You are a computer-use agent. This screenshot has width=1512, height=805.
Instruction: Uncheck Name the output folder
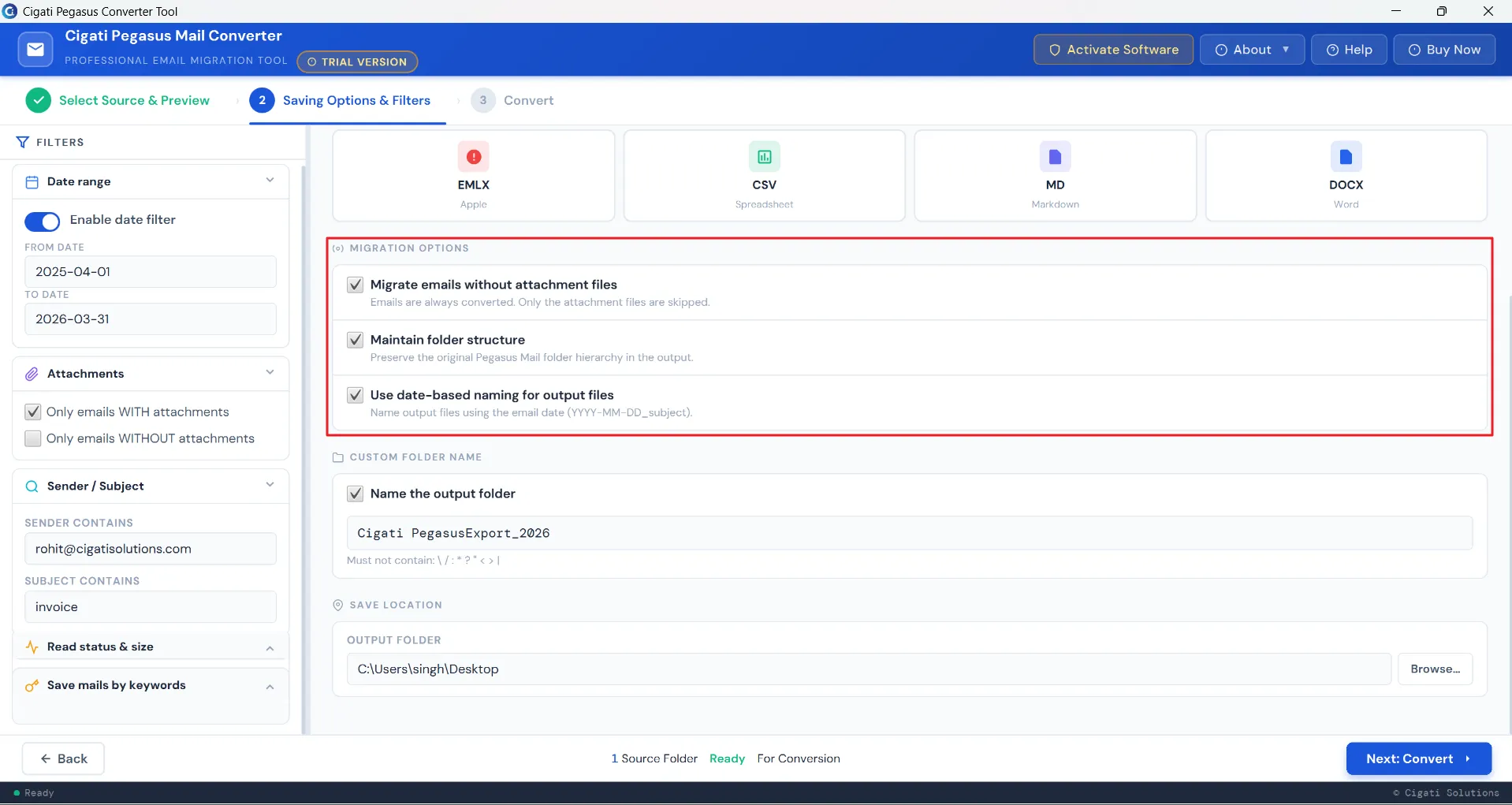tap(356, 494)
